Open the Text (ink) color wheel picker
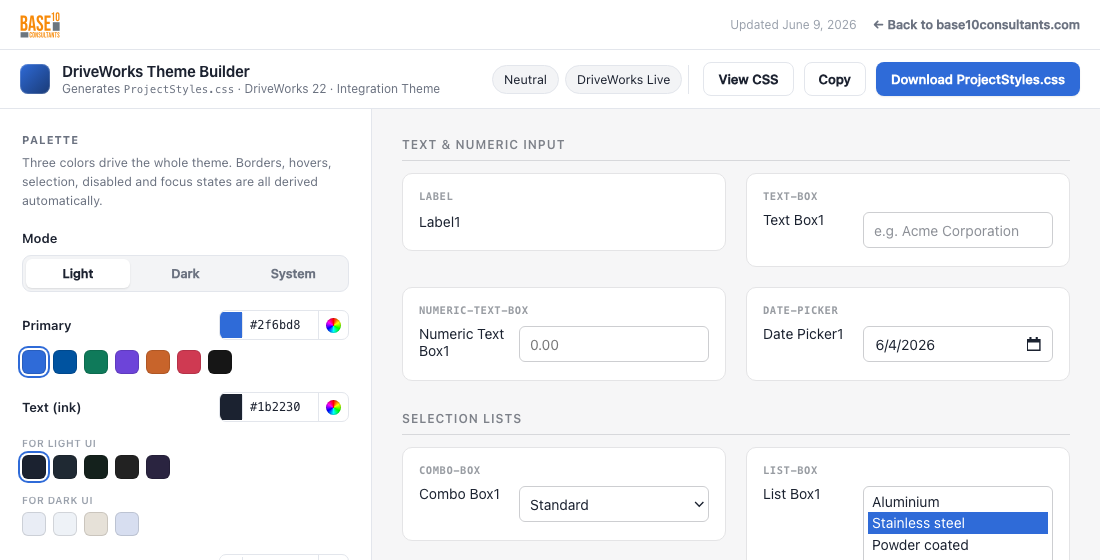 333,408
